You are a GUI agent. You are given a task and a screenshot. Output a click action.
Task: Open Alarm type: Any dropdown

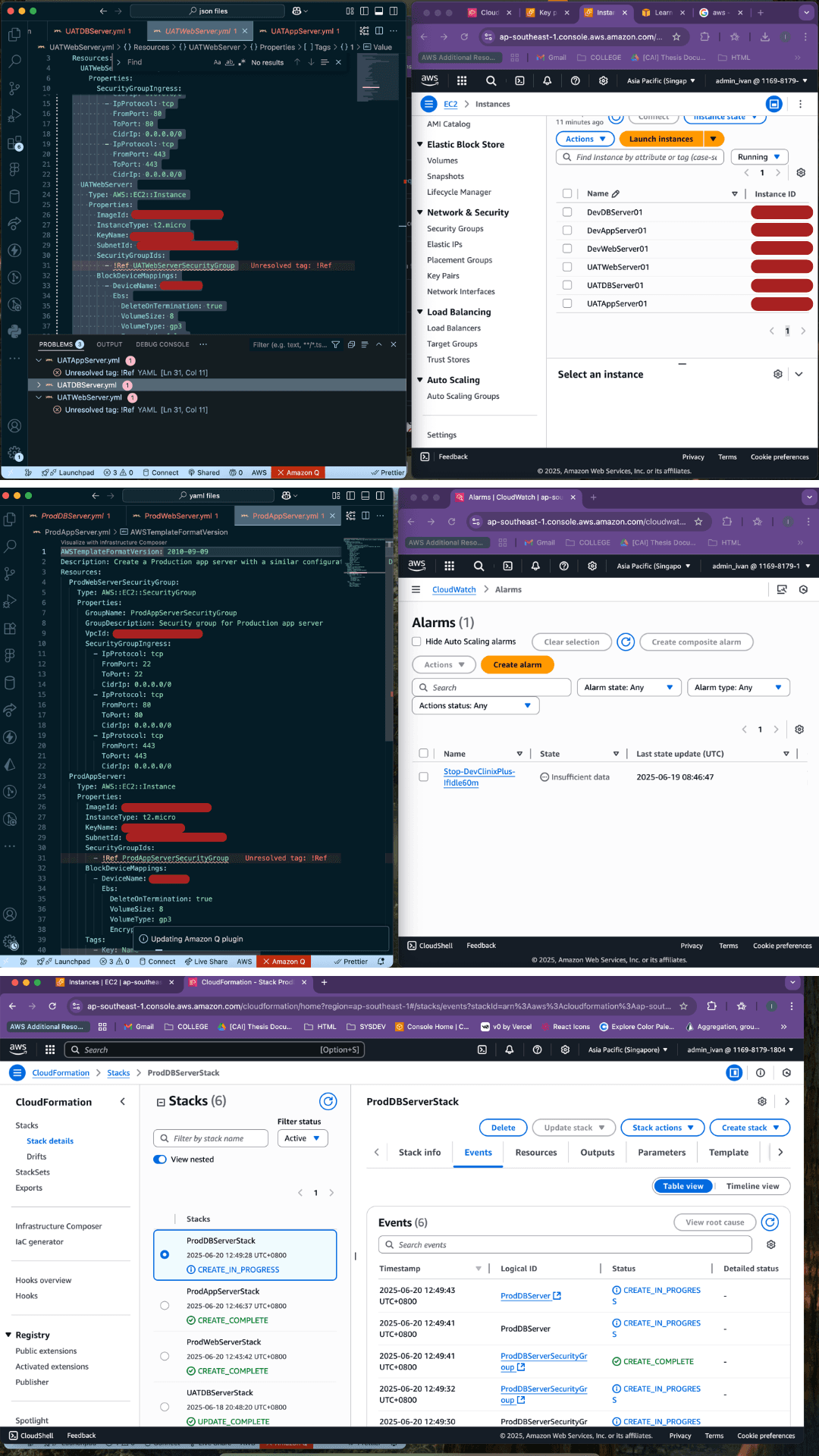[x=739, y=687]
